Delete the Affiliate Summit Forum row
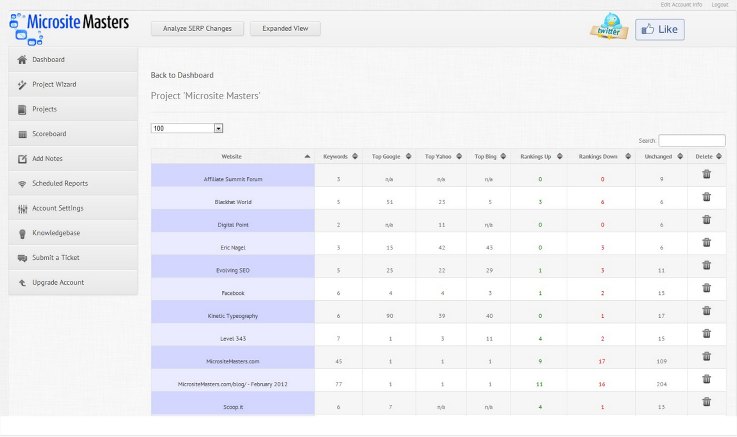Image resolution: width=737 pixels, height=437 pixels. pos(706,174)
